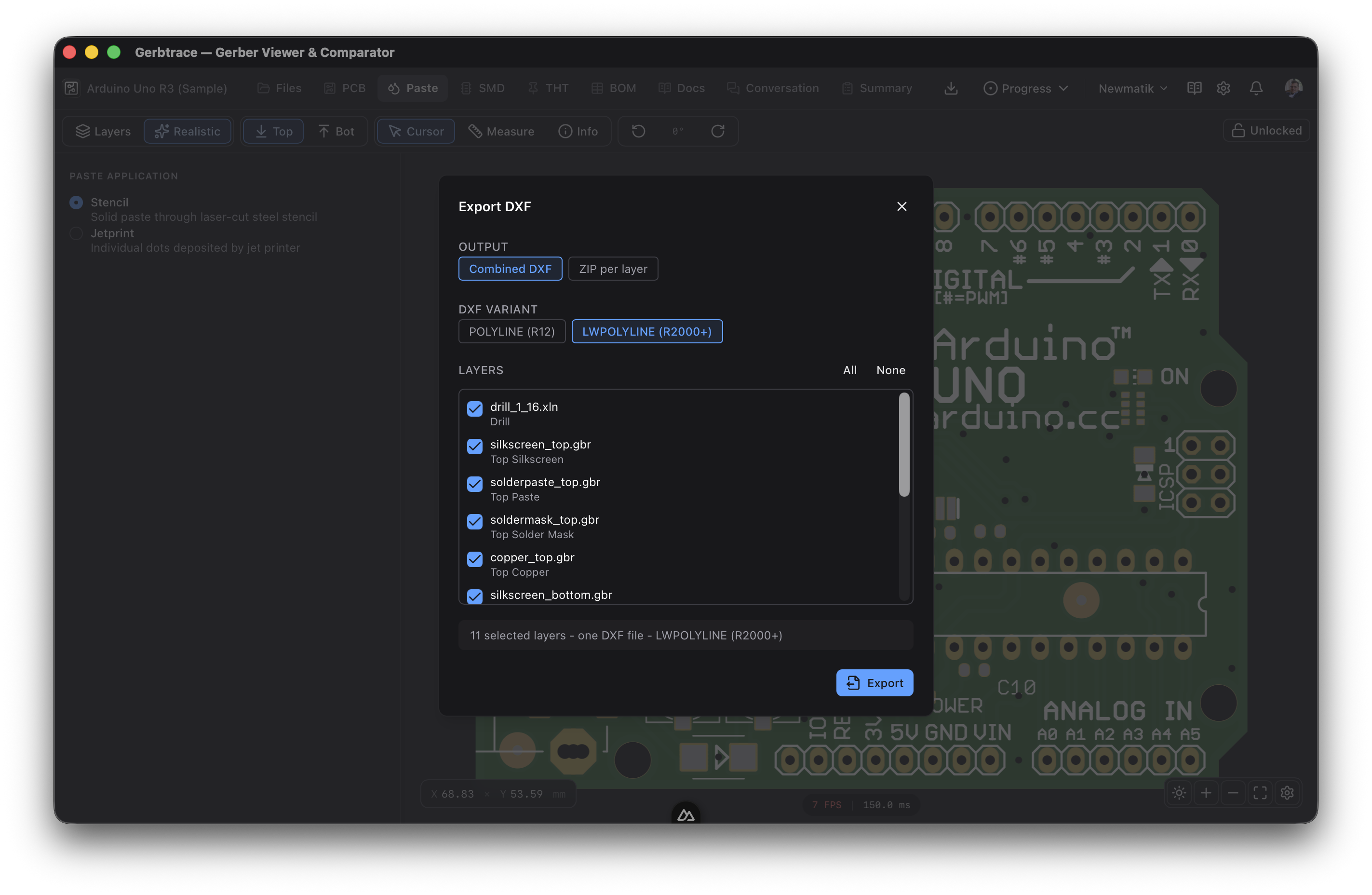
Task: Toggle Realistic view mode
Action: click(x=188, y=132)
